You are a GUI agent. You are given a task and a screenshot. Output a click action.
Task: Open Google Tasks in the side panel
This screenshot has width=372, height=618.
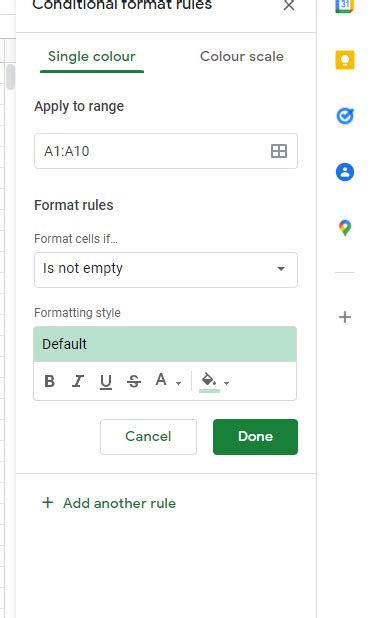point(345,116)
